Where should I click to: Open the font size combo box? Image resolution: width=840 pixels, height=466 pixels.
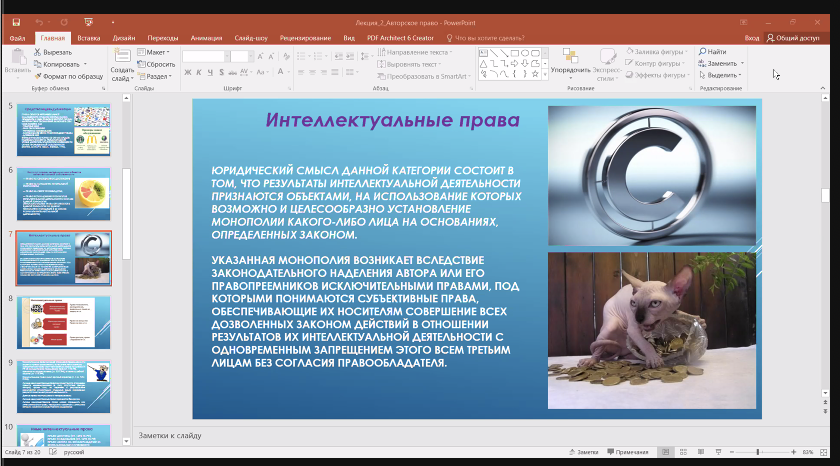click(x=242, y=56)
